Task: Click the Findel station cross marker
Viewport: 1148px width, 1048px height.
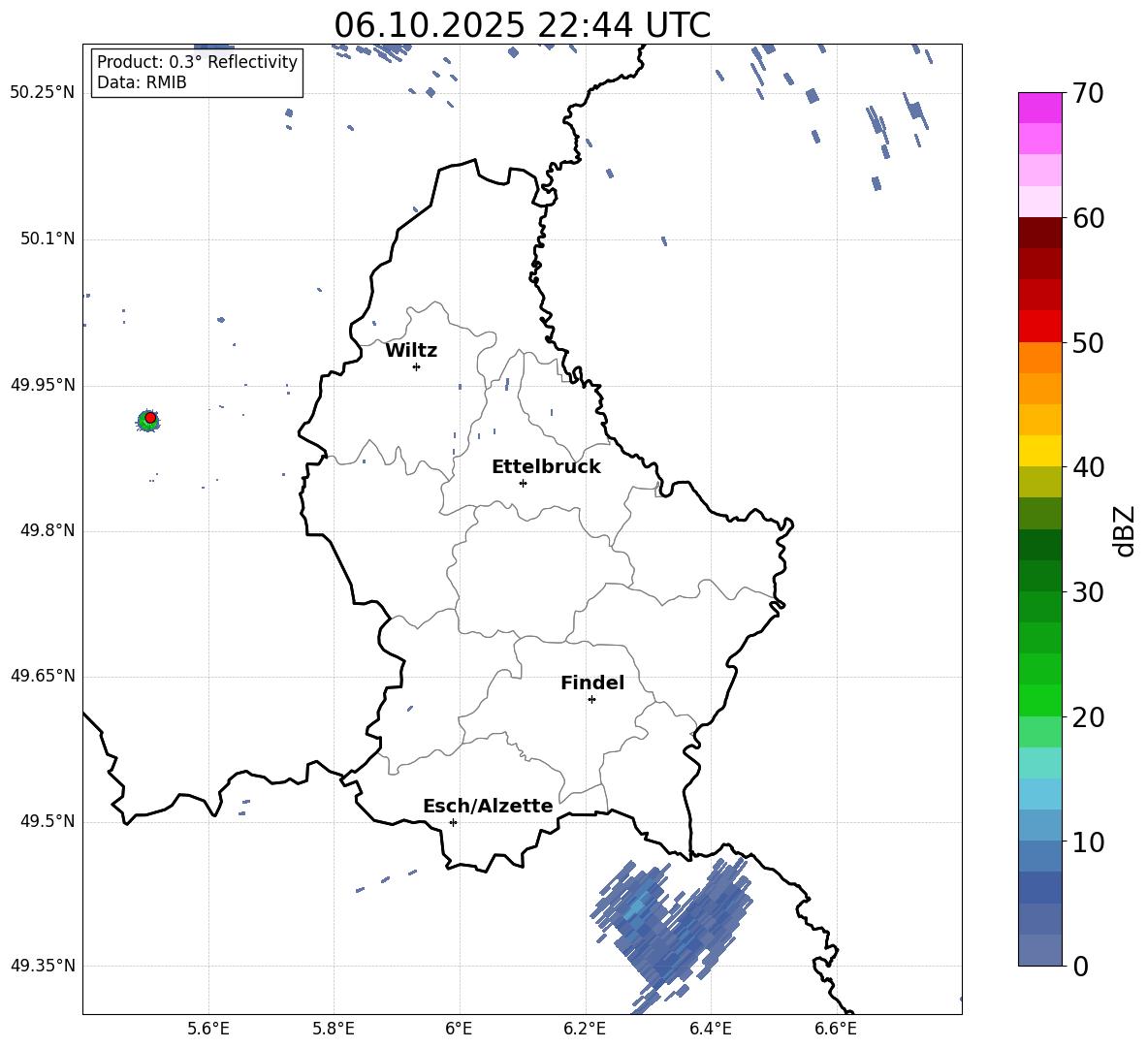Action: [591, 700]
